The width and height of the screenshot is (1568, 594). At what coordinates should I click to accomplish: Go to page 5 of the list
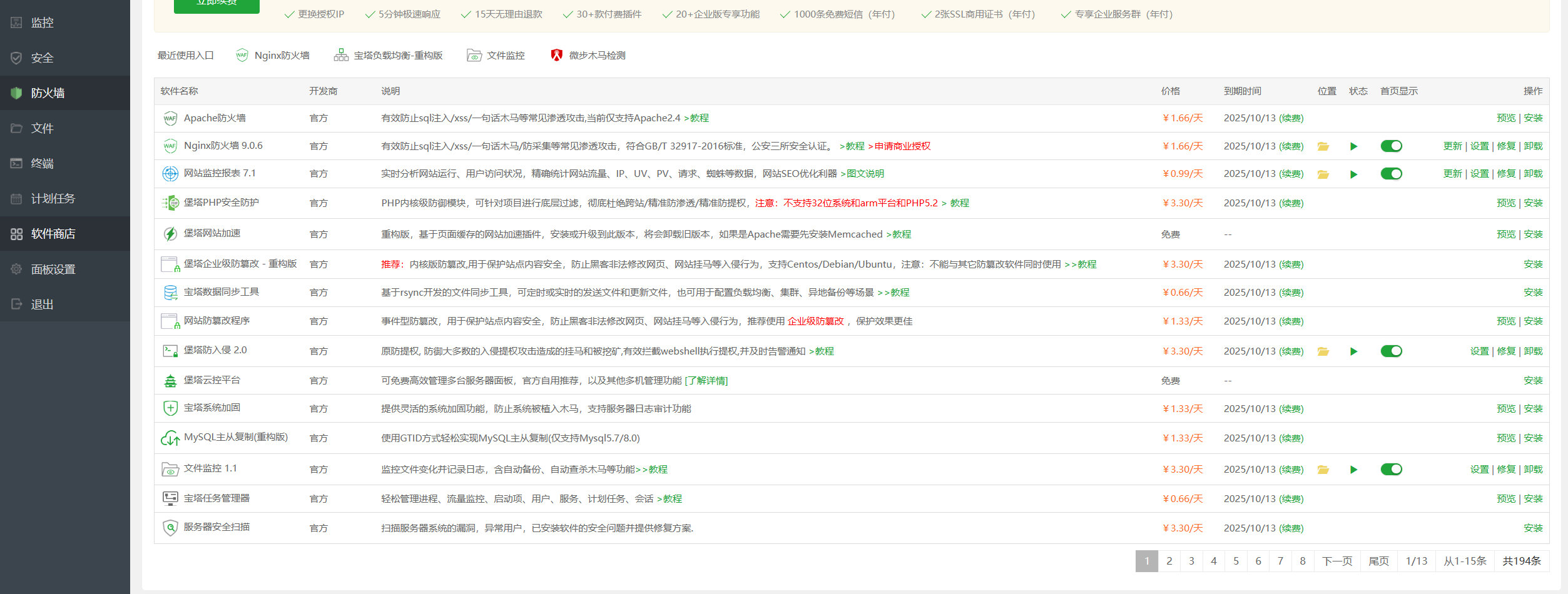click(x=1236, y=561)
